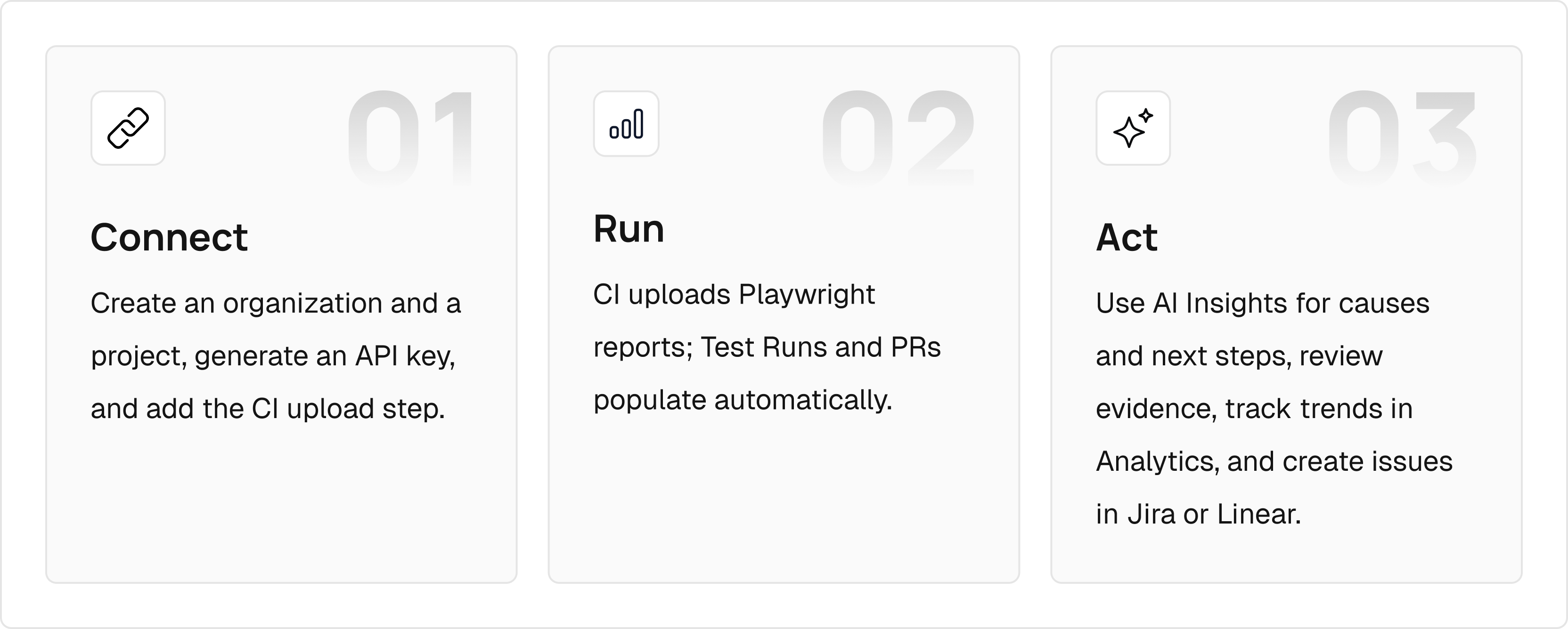
Task: Click the word "Playwright" in Run card
Action: tap(806, 295)
